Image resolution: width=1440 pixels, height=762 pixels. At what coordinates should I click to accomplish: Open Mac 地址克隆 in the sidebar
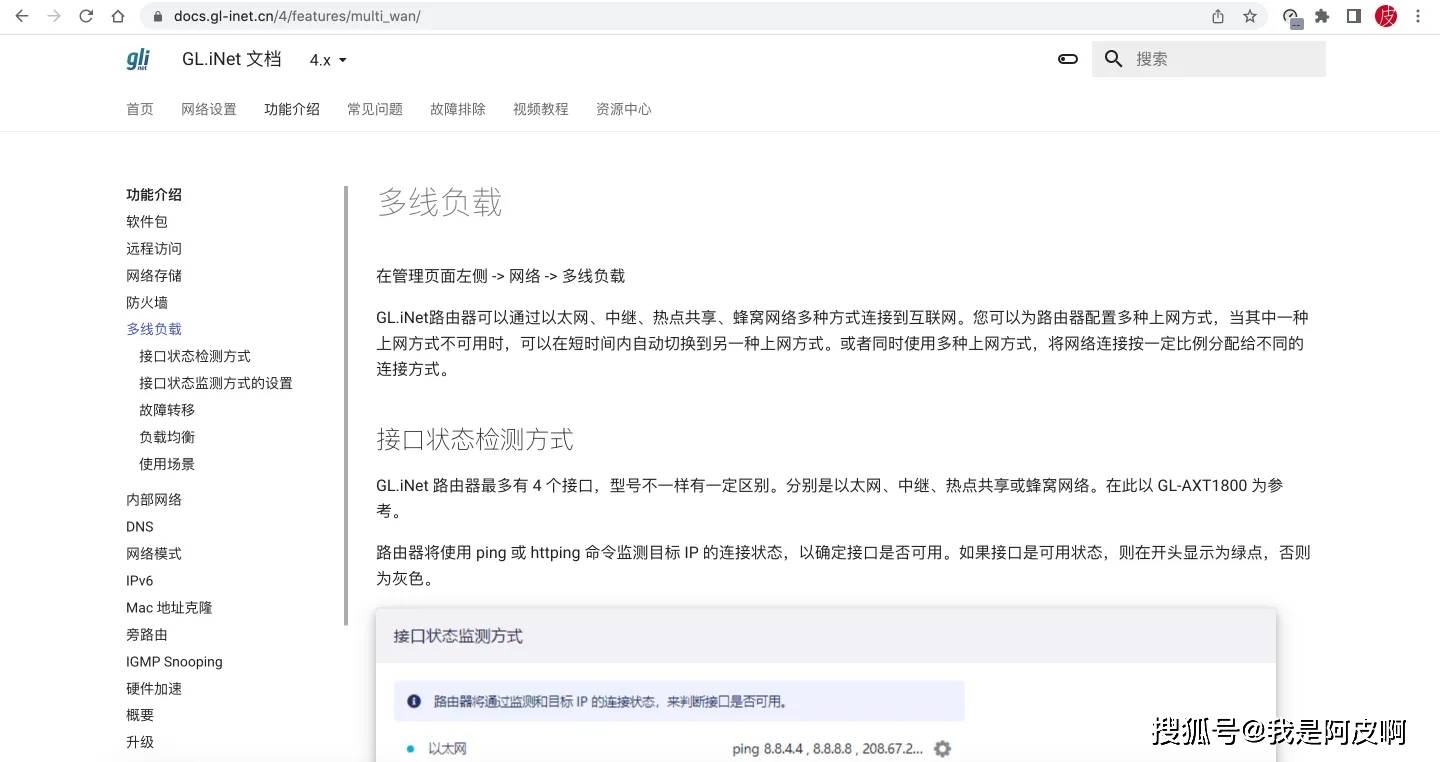[169, 608]
